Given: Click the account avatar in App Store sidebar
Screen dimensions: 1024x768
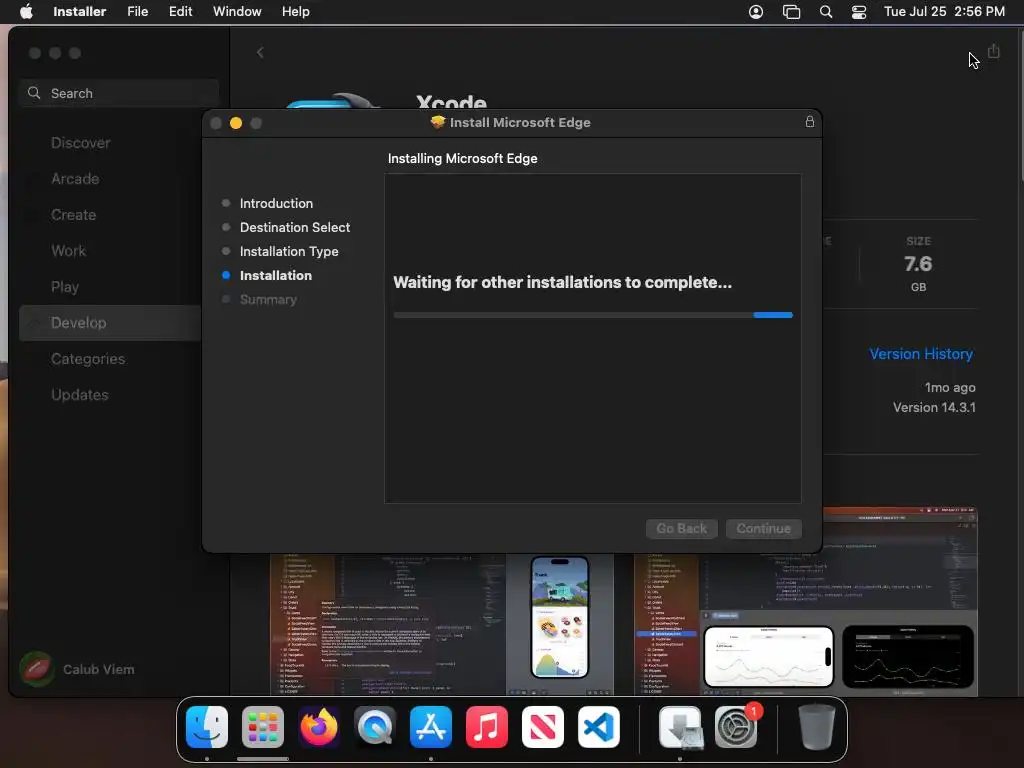Looking at the screenshot, I should tap(37, 669).
